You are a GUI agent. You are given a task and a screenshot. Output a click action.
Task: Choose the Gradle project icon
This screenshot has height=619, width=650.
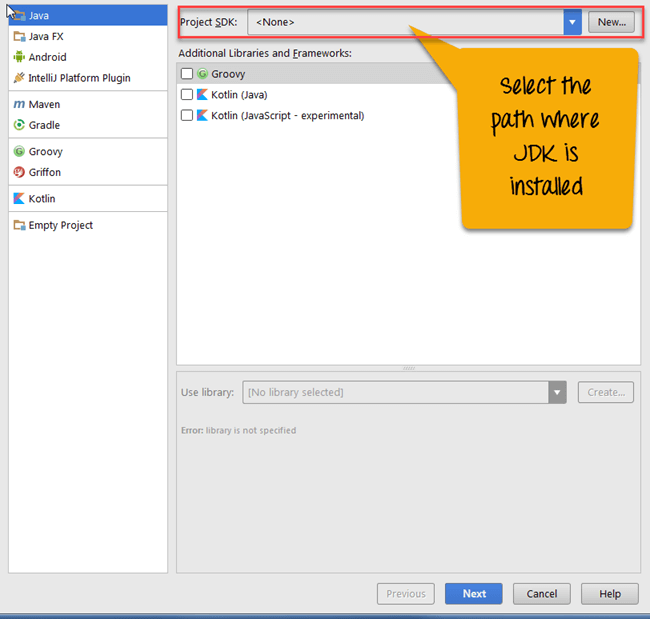(x=19, y=125)
